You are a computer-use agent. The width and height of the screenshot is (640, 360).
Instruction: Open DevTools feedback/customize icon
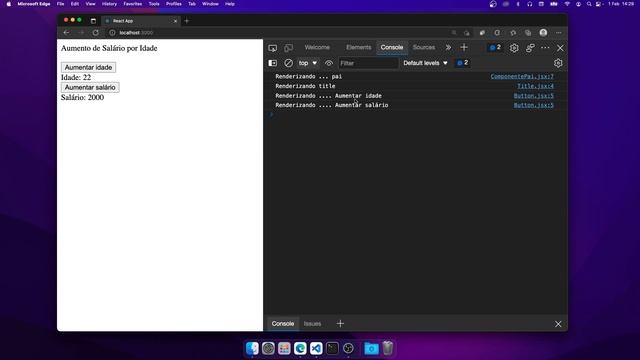tap(530, 48)
